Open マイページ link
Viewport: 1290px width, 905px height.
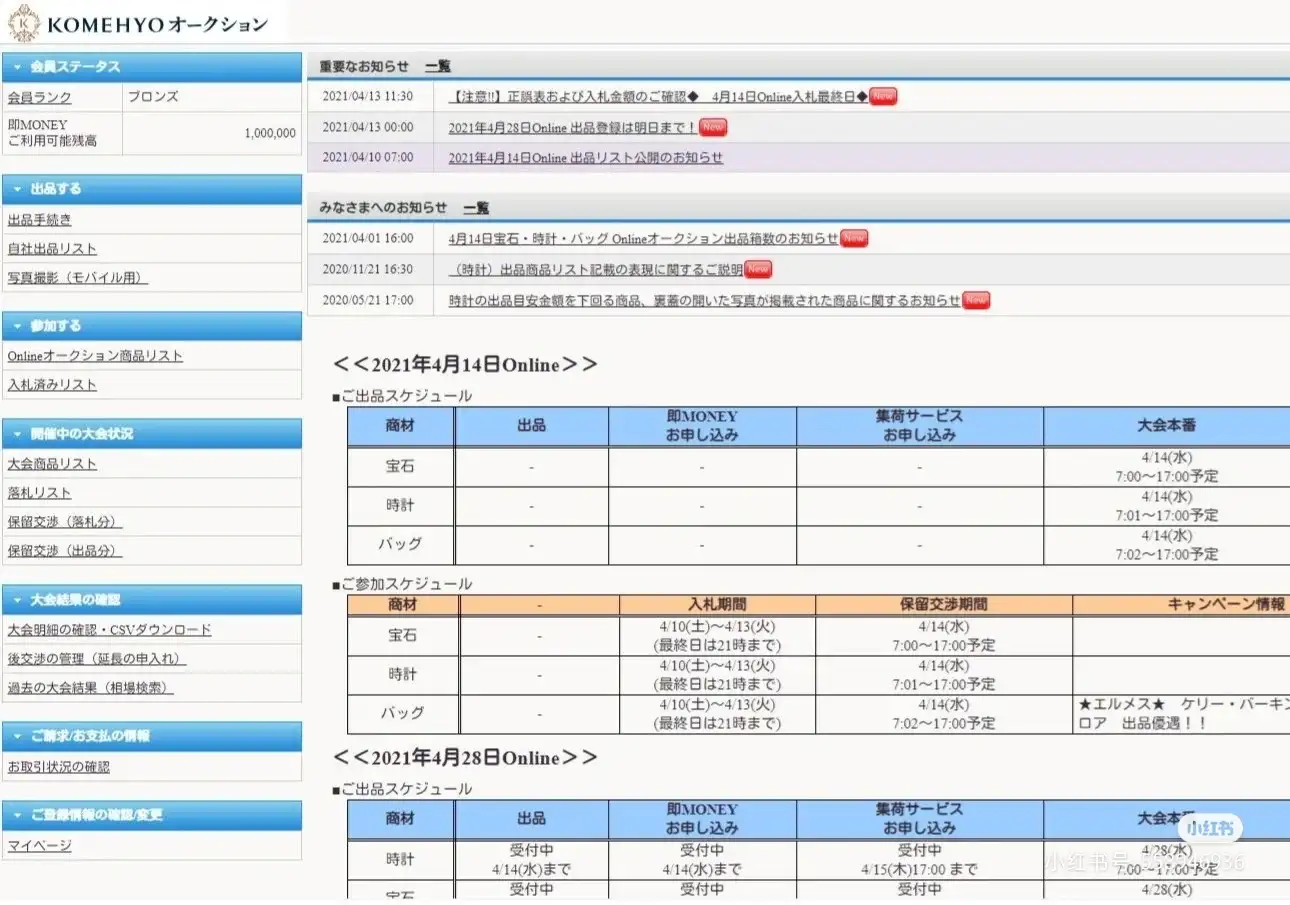[39, 846]
